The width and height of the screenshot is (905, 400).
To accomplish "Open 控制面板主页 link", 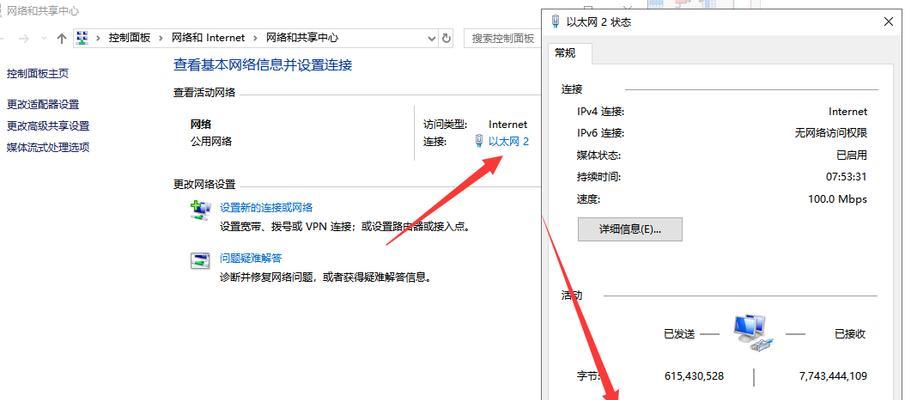I will (38, 74).
